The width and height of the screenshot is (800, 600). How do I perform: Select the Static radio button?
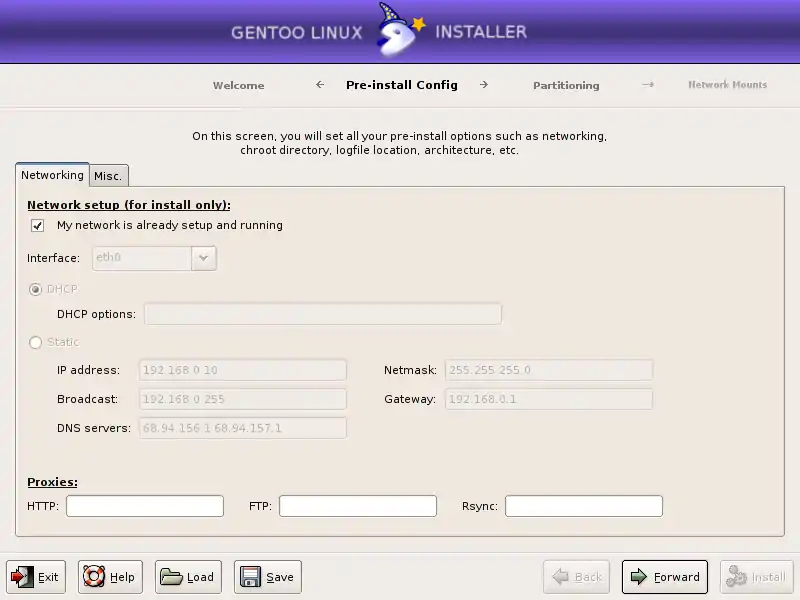coord(36,343)
